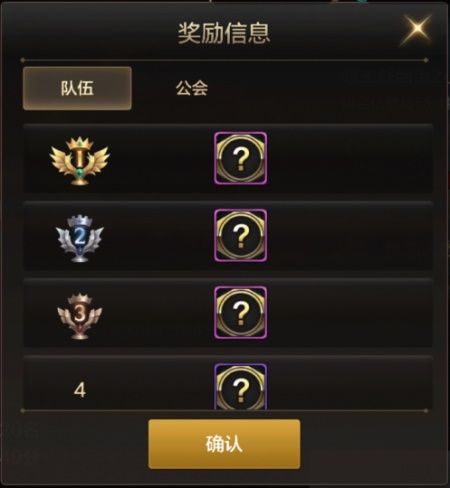
Task: Click the number 2 on silver trophy
Action: (x=80, y=236)
